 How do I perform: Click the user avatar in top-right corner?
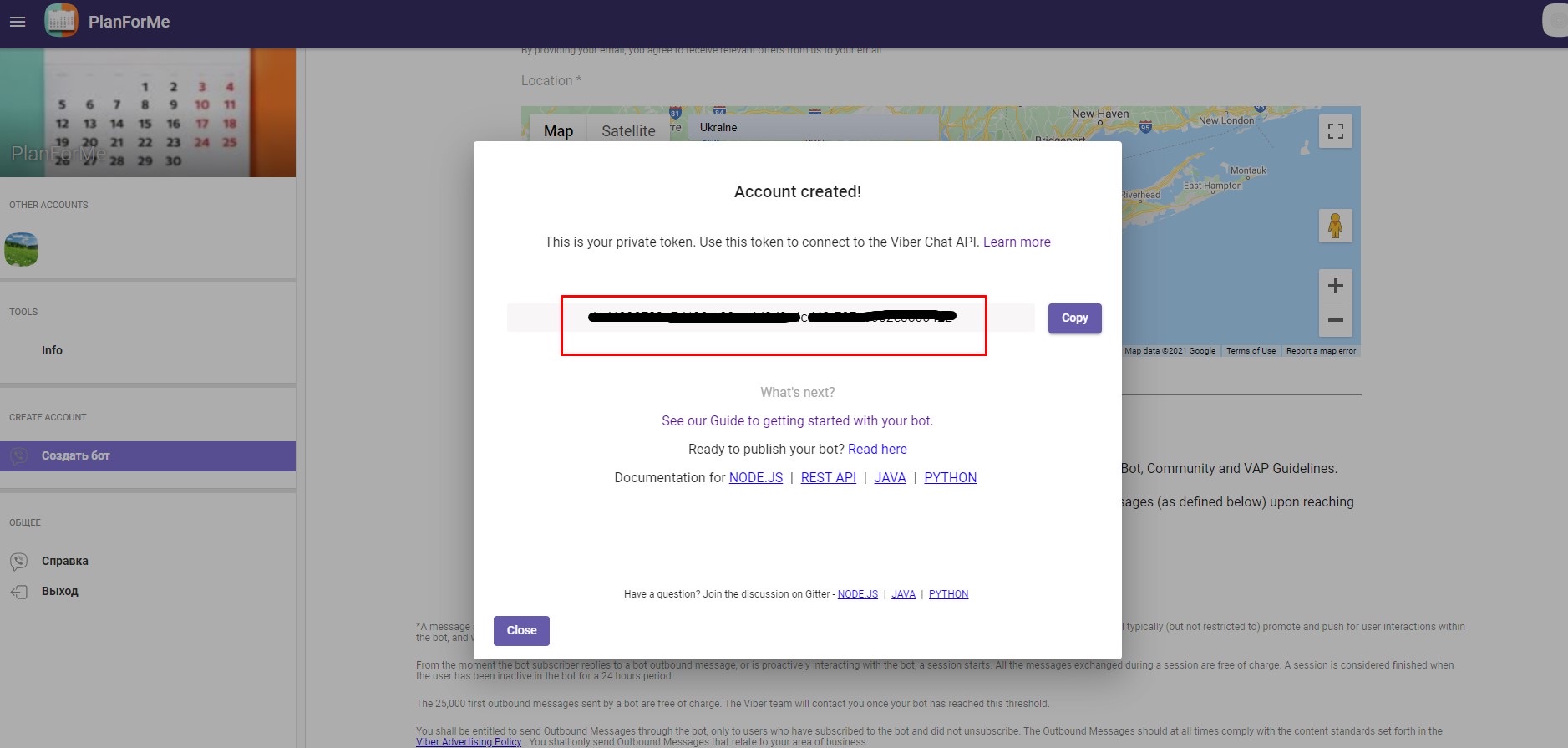[x=1555, y=21]
